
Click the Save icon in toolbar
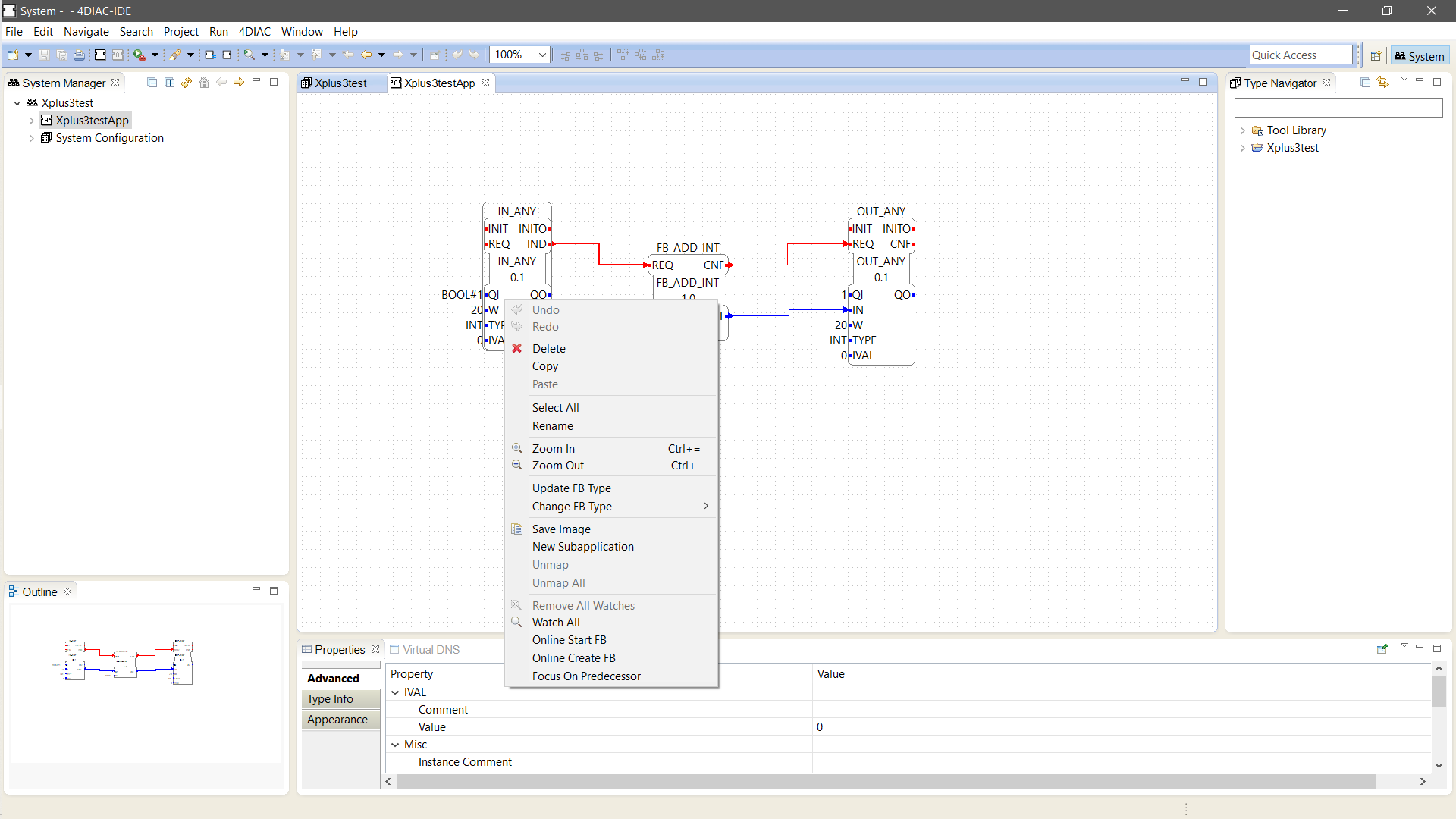click(x=44, y=55)
